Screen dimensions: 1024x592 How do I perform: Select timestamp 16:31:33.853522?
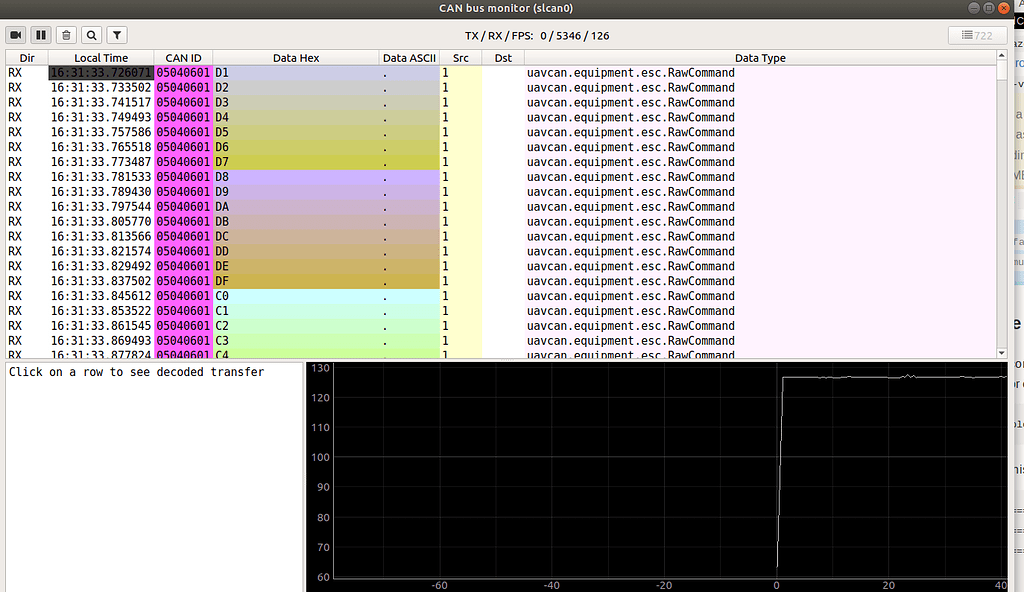coord(101,311)
